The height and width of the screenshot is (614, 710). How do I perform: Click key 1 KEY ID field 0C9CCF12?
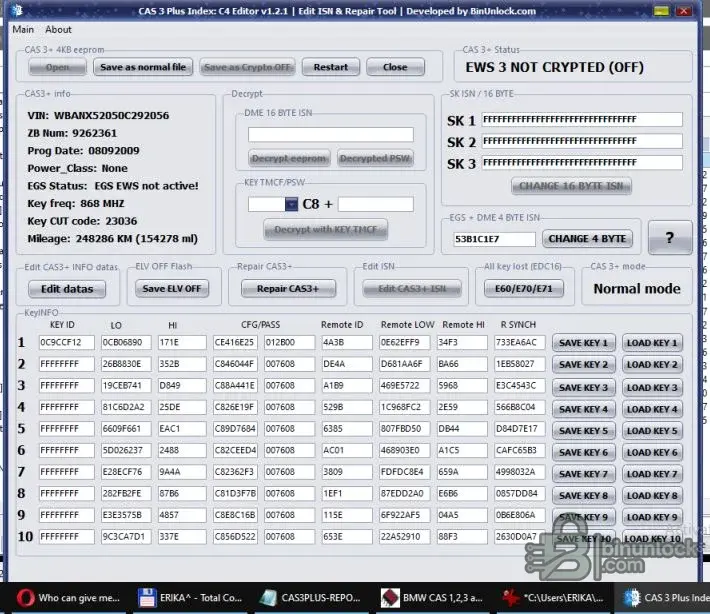point(67,342)
